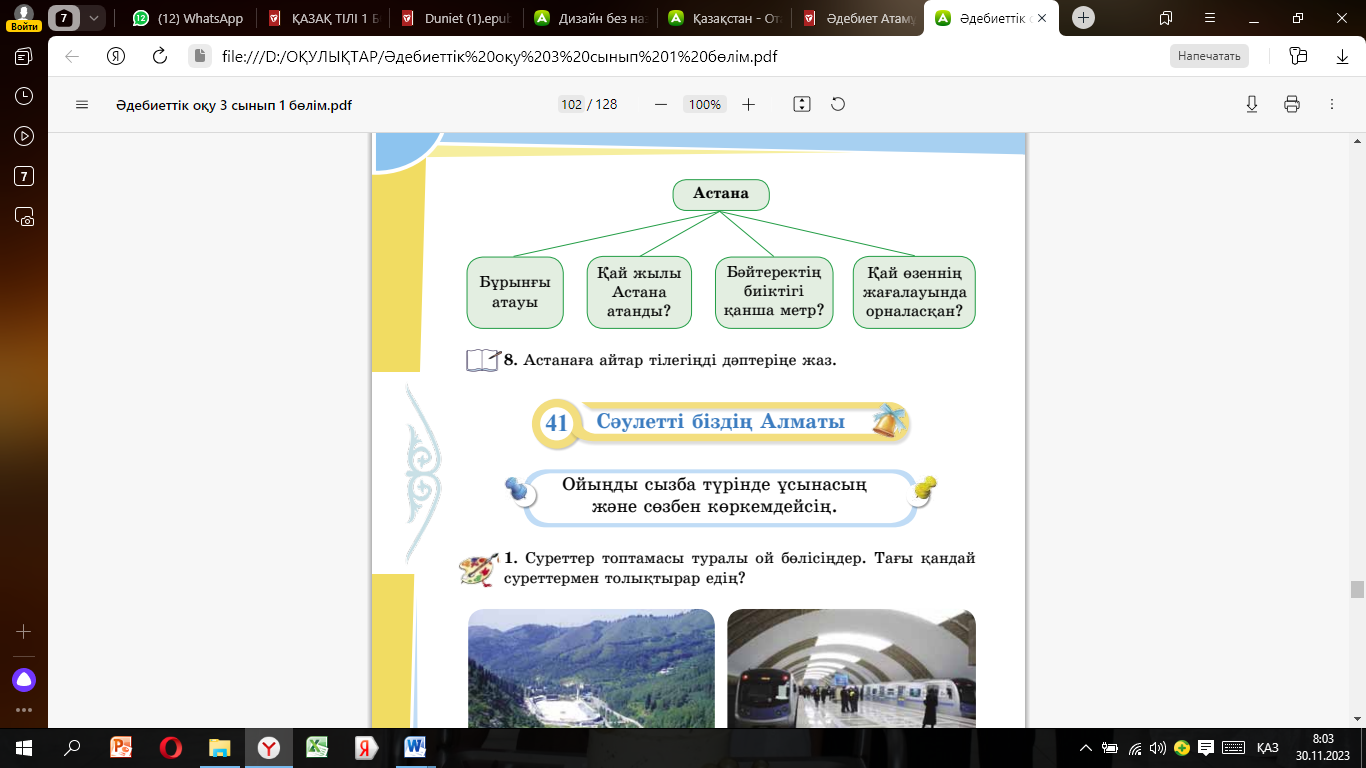Launch the Alice assistant
Image resolution: width=1366 pixels, height=768 pixels.
(x=24, y=680)
